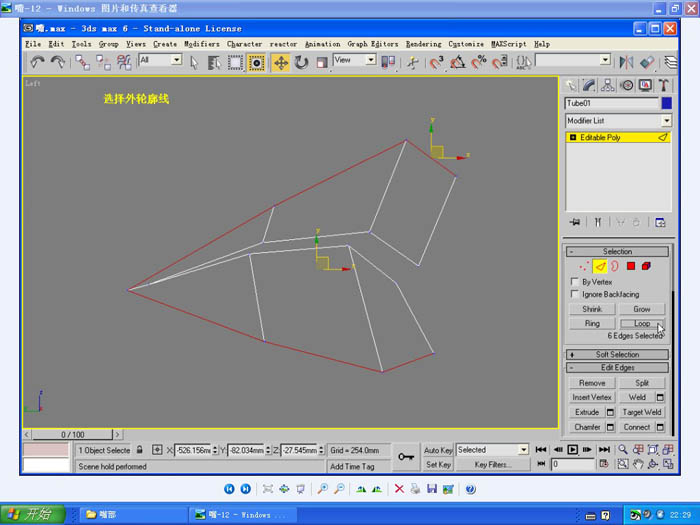Open the Display command panel tab

tap(645, 86)
